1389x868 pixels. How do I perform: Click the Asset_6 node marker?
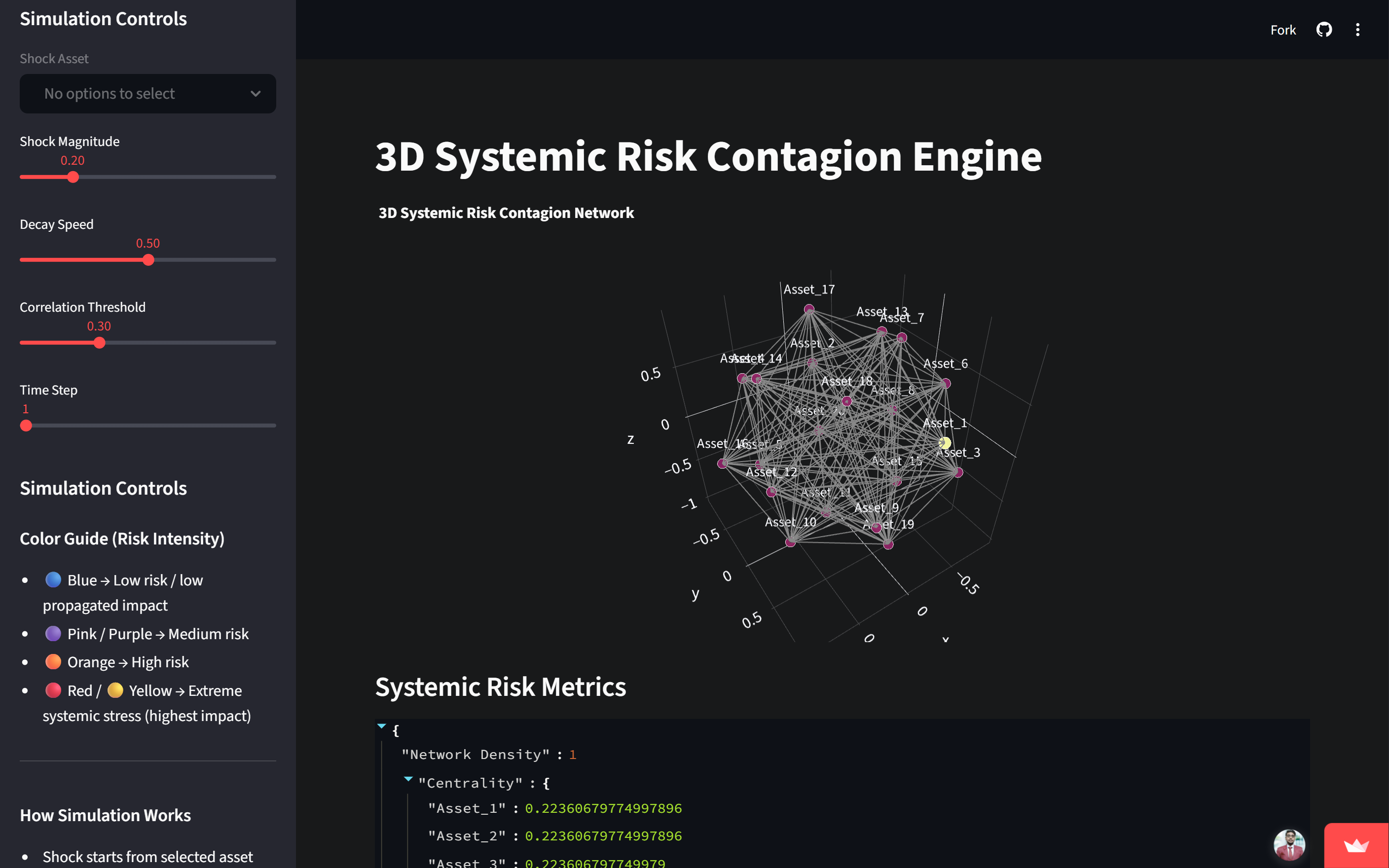946,383
